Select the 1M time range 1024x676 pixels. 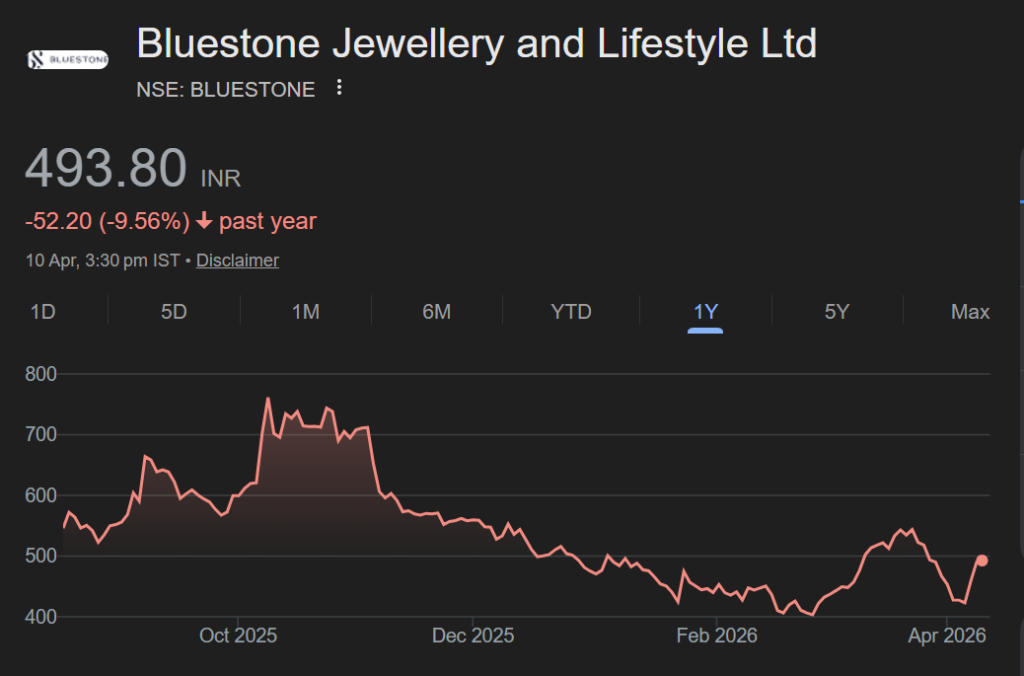306,311
